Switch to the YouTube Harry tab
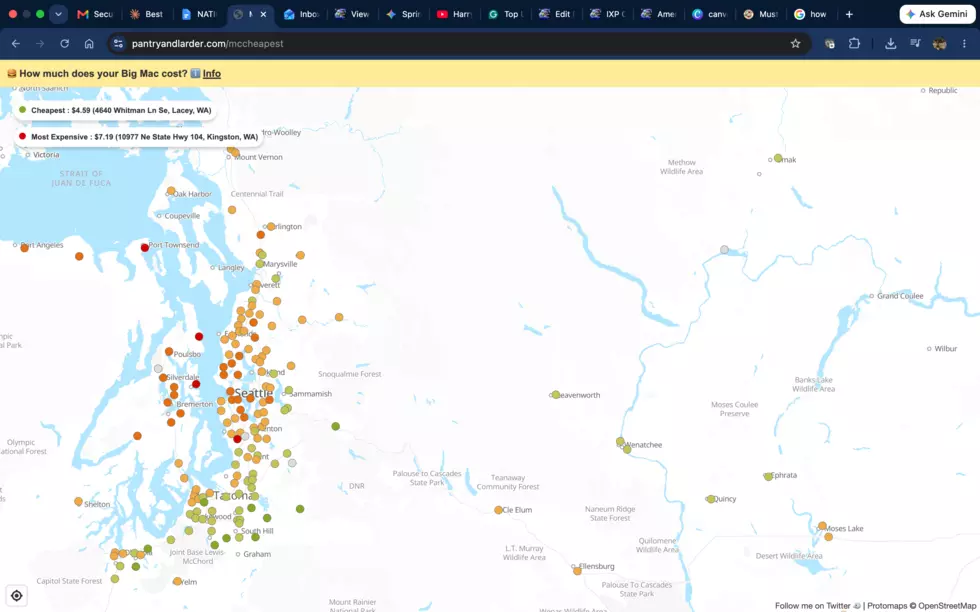This screenshot has height=612, width=980. 454,14
